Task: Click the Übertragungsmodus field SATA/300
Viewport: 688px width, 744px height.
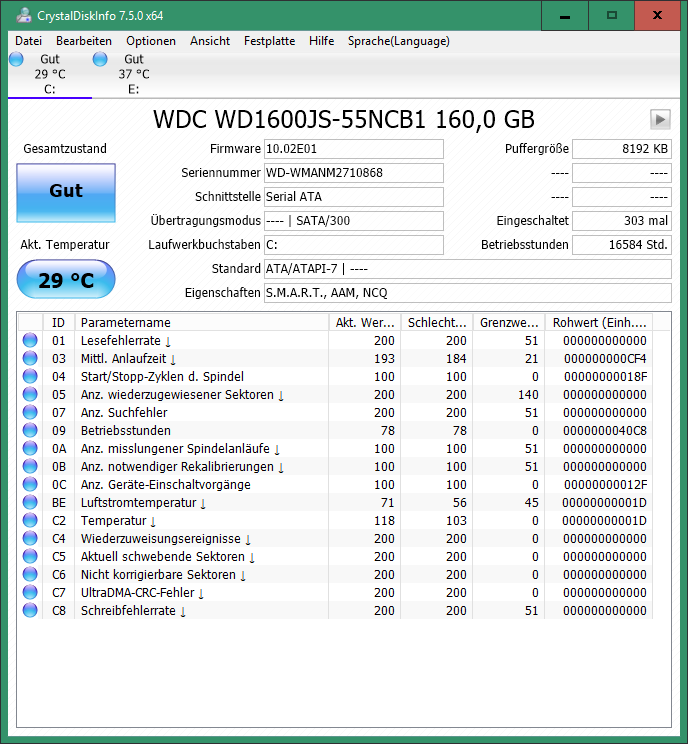Action: coord(353,221)
